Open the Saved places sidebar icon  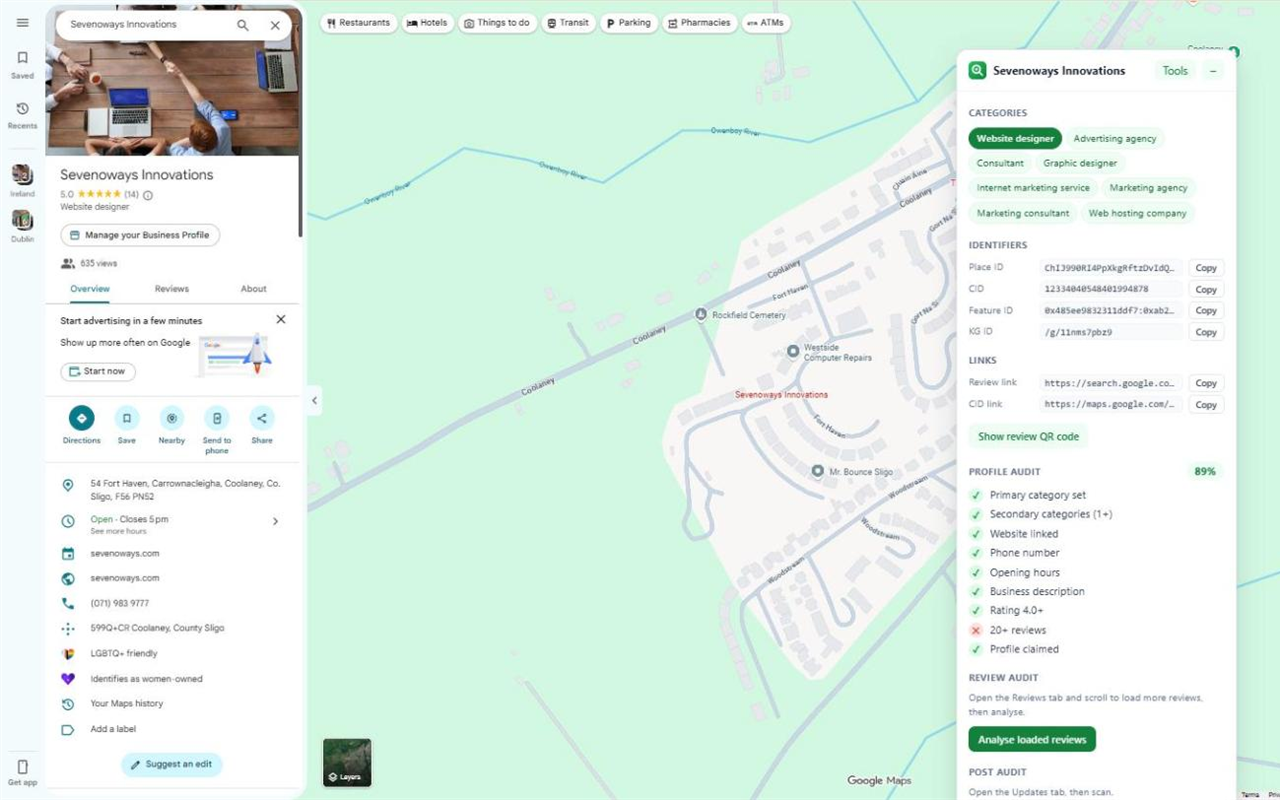pyautogui.click(x=22, y=64)
